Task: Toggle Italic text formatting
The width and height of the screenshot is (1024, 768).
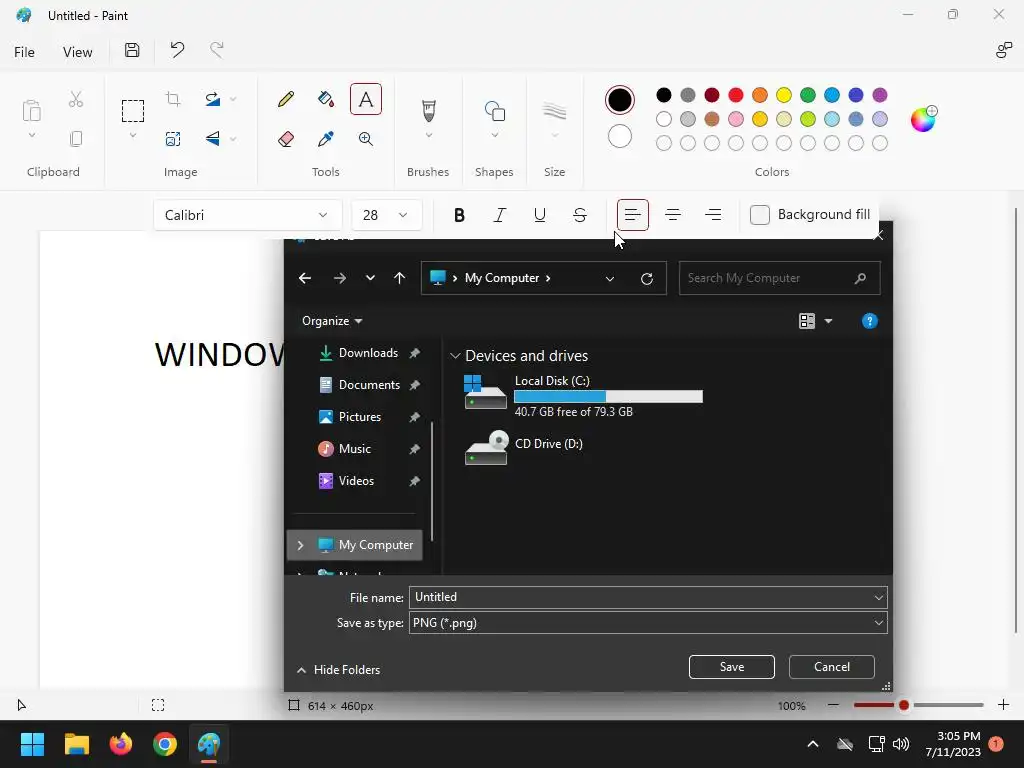Action: pos(500,215)
